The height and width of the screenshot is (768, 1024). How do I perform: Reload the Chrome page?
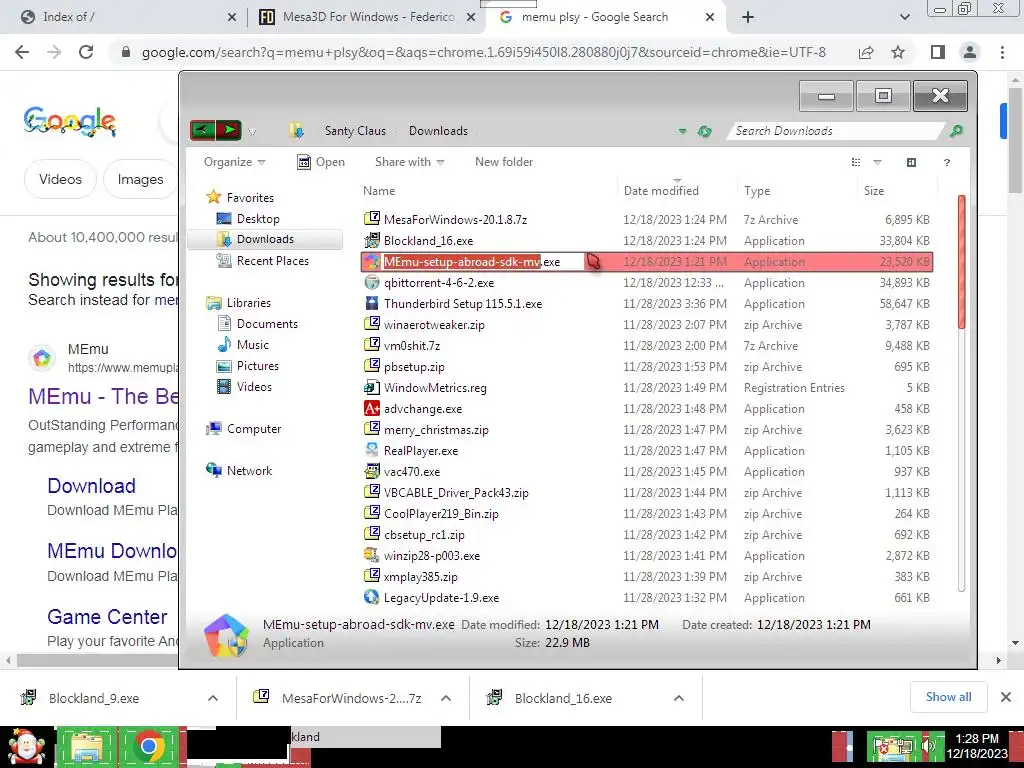(x=86, y=52)
